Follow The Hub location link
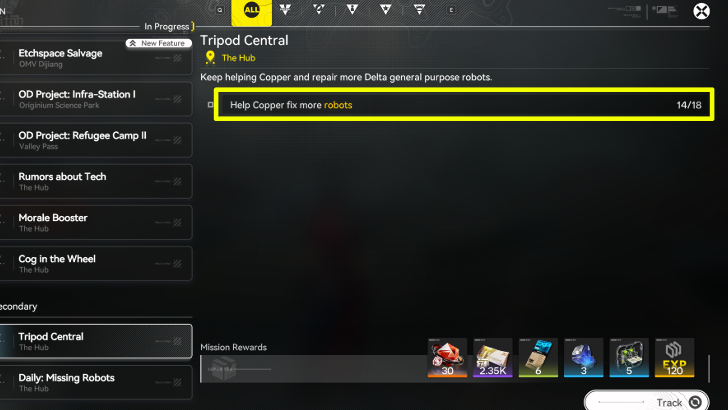728x410 pixels. tap(238, 58)
